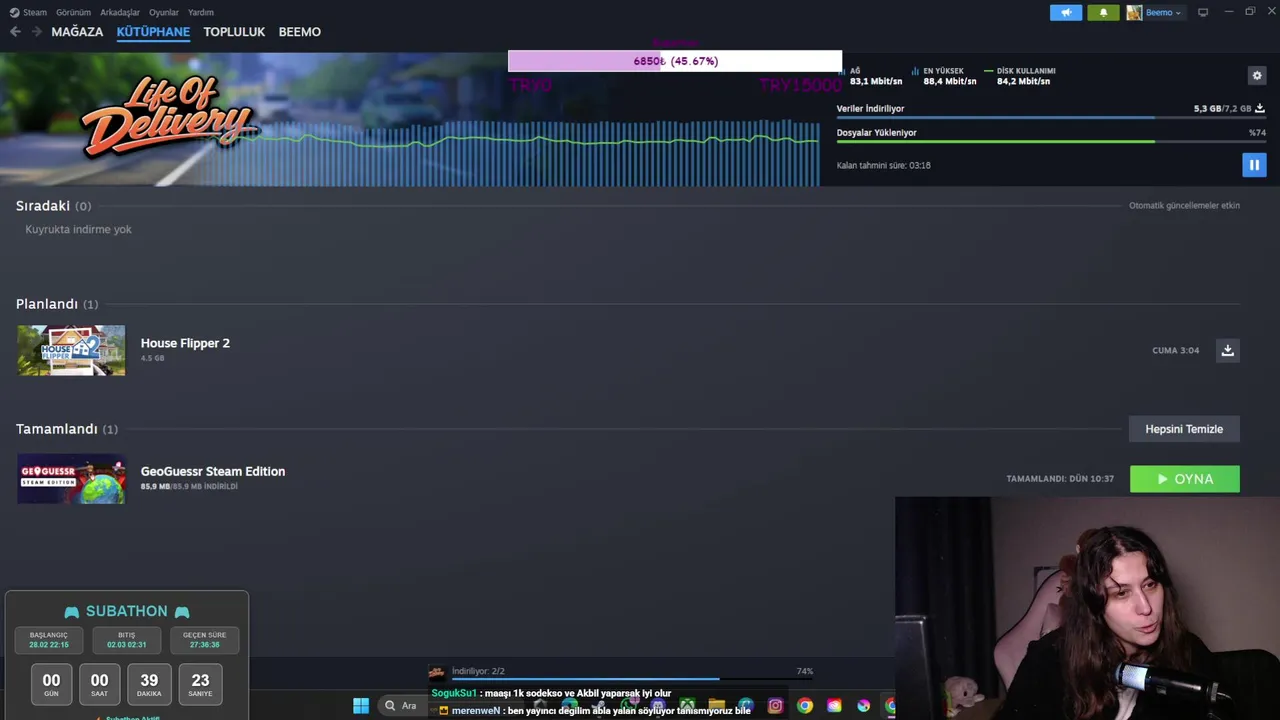Click Otomatik güncellemeler etkin text

coord(1184,205)
